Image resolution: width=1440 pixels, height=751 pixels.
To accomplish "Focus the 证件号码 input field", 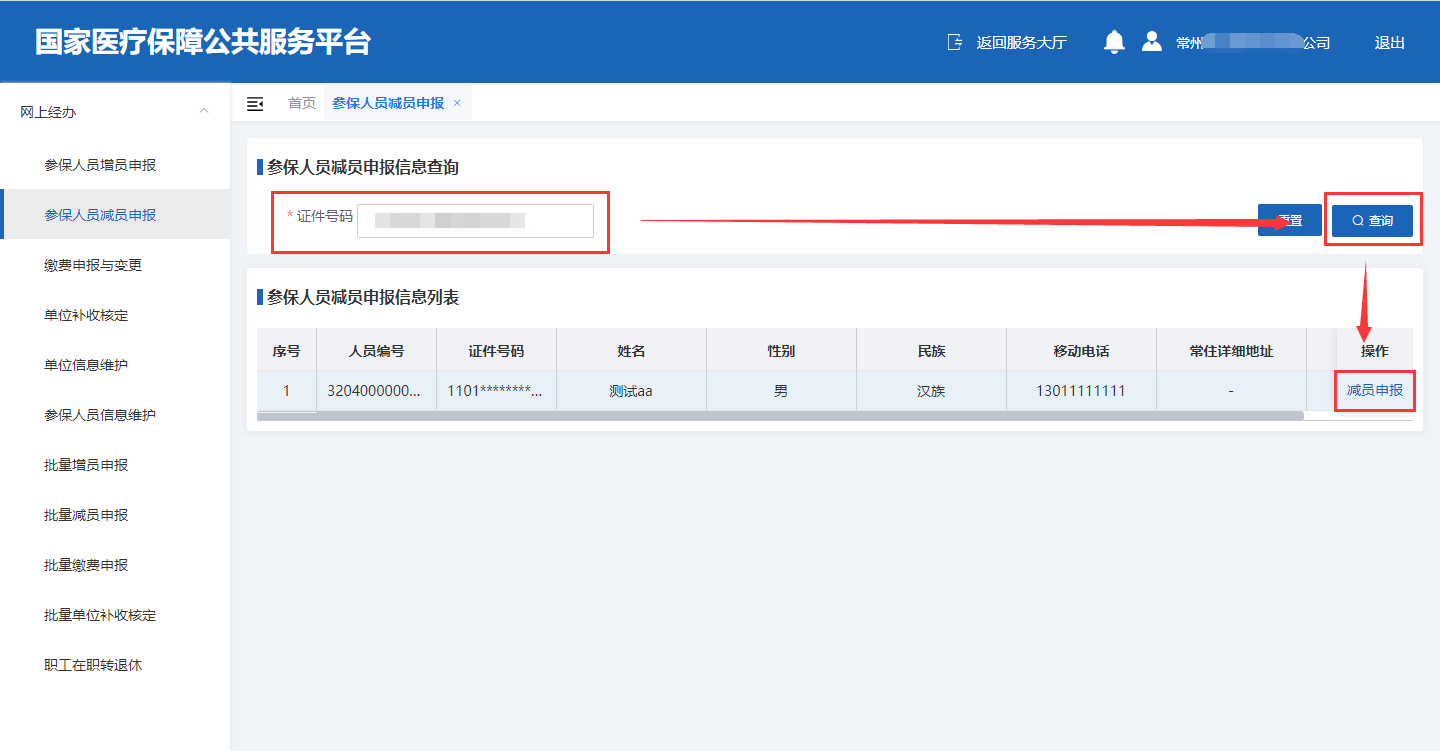I will click(475, 221).
